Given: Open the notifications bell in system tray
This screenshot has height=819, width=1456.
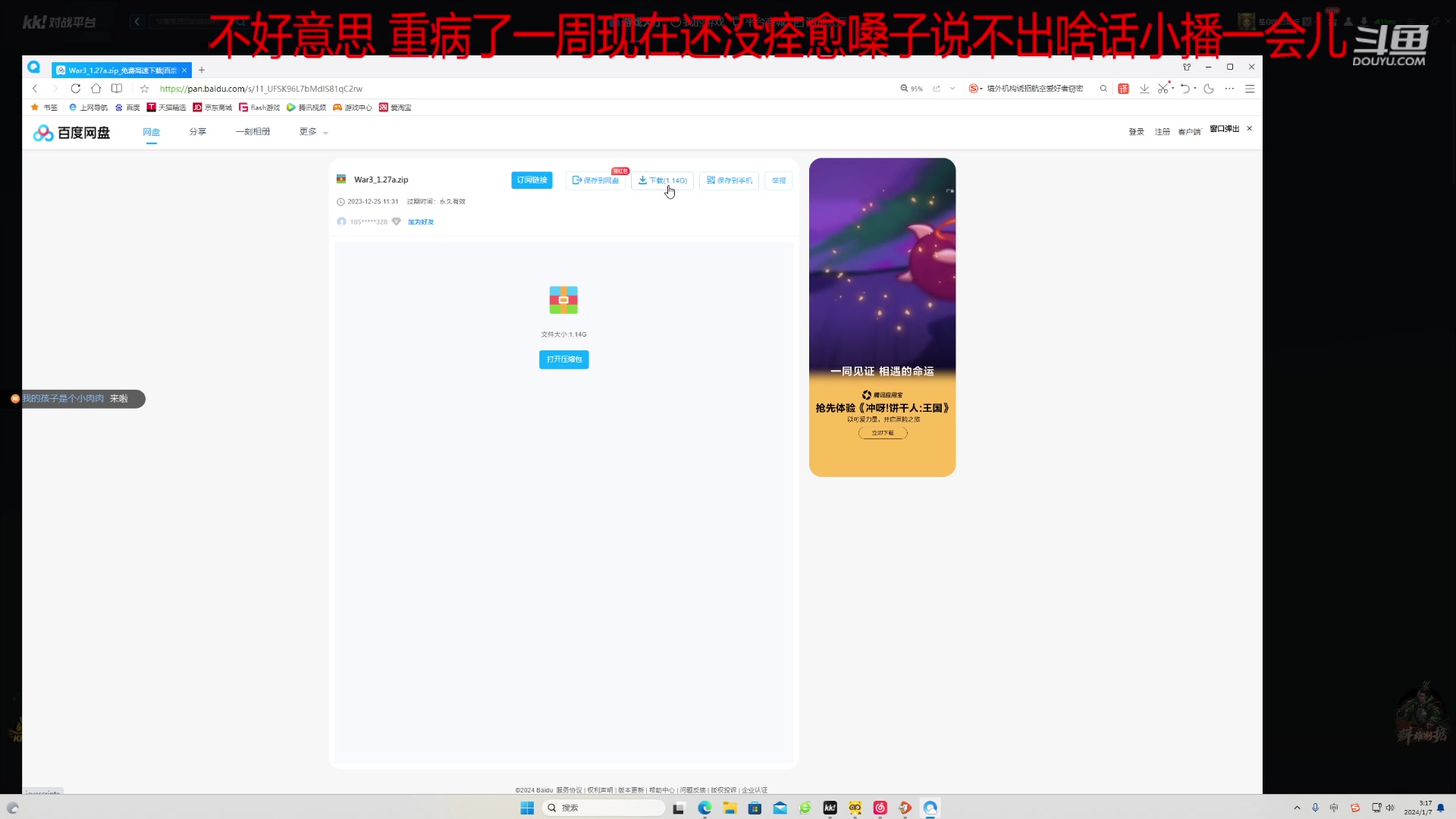Looking at the screenshot, I should (x=1441, y=808).
